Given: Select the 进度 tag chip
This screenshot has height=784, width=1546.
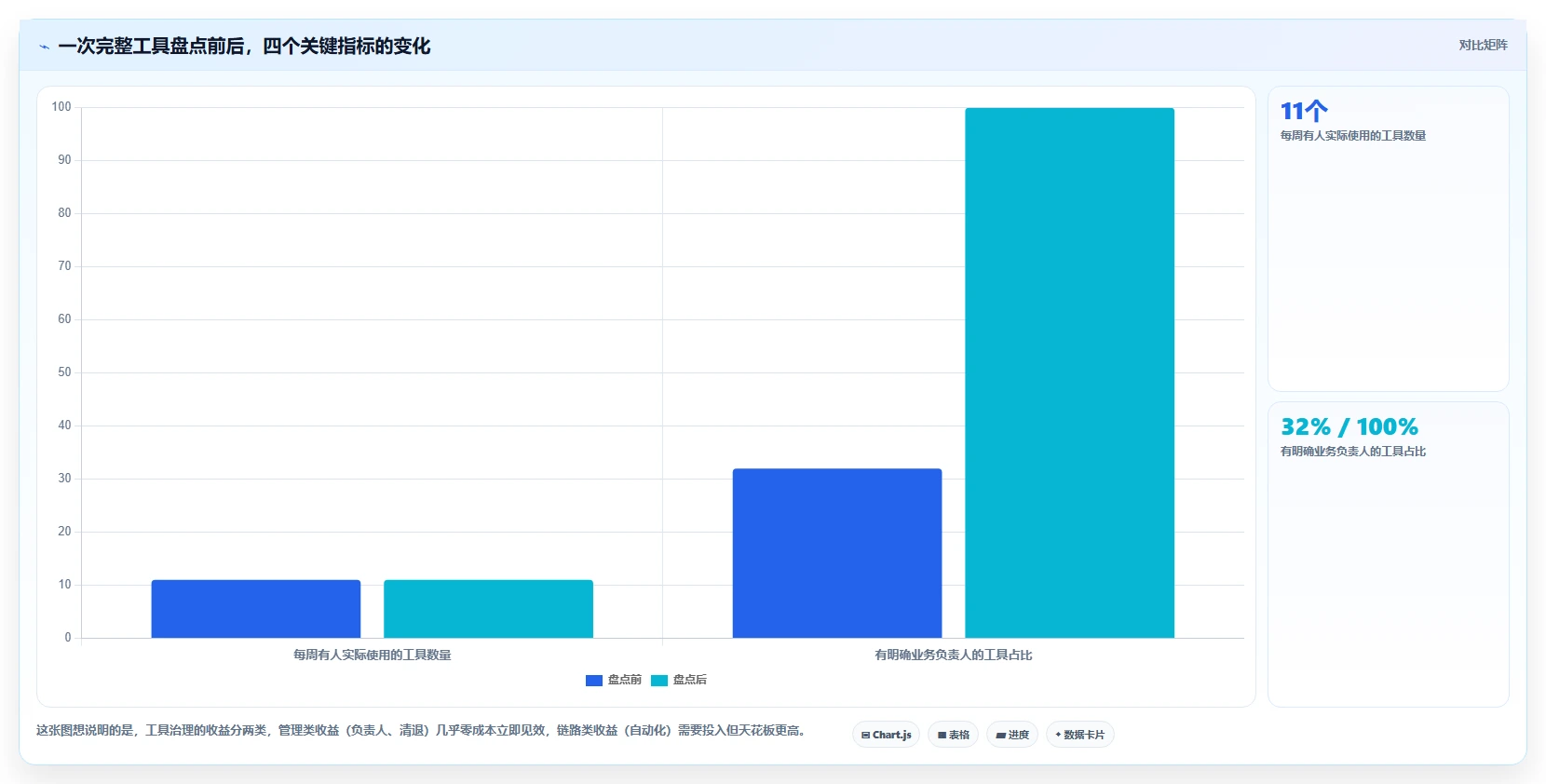Looking at the screenshot, I should 1012,735.
